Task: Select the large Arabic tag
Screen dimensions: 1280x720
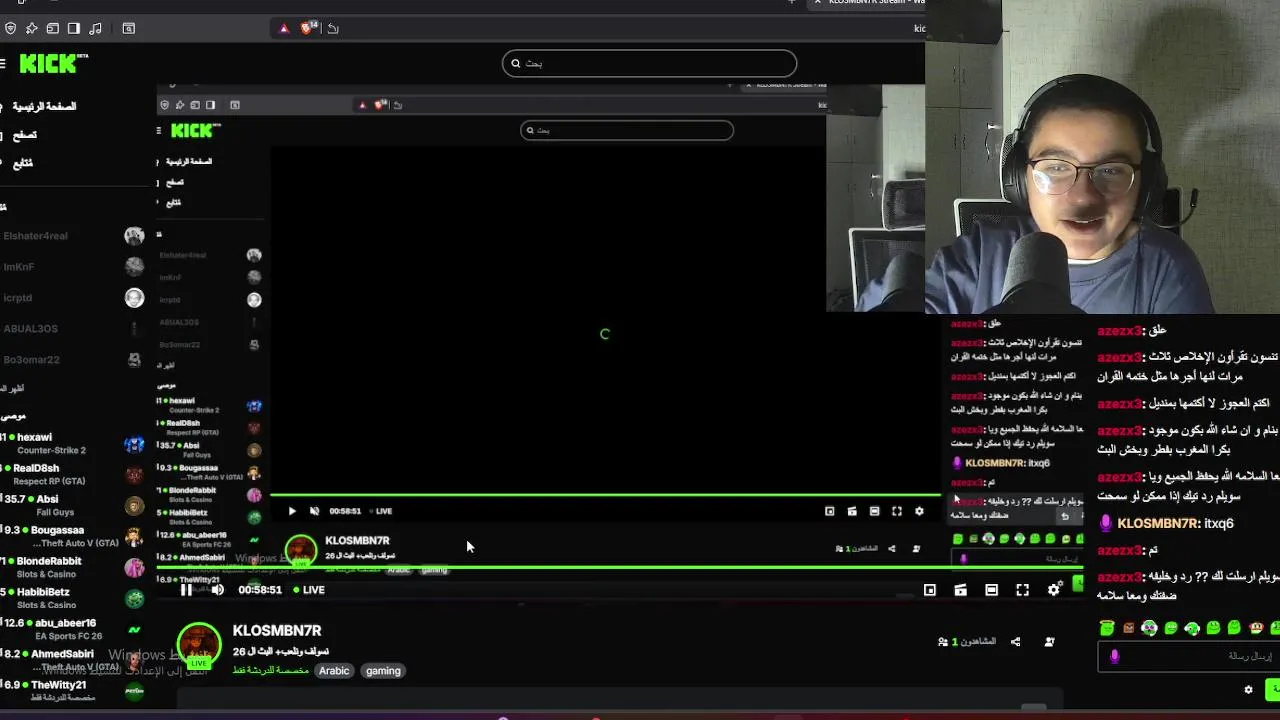Action: [x=334, y=671]
